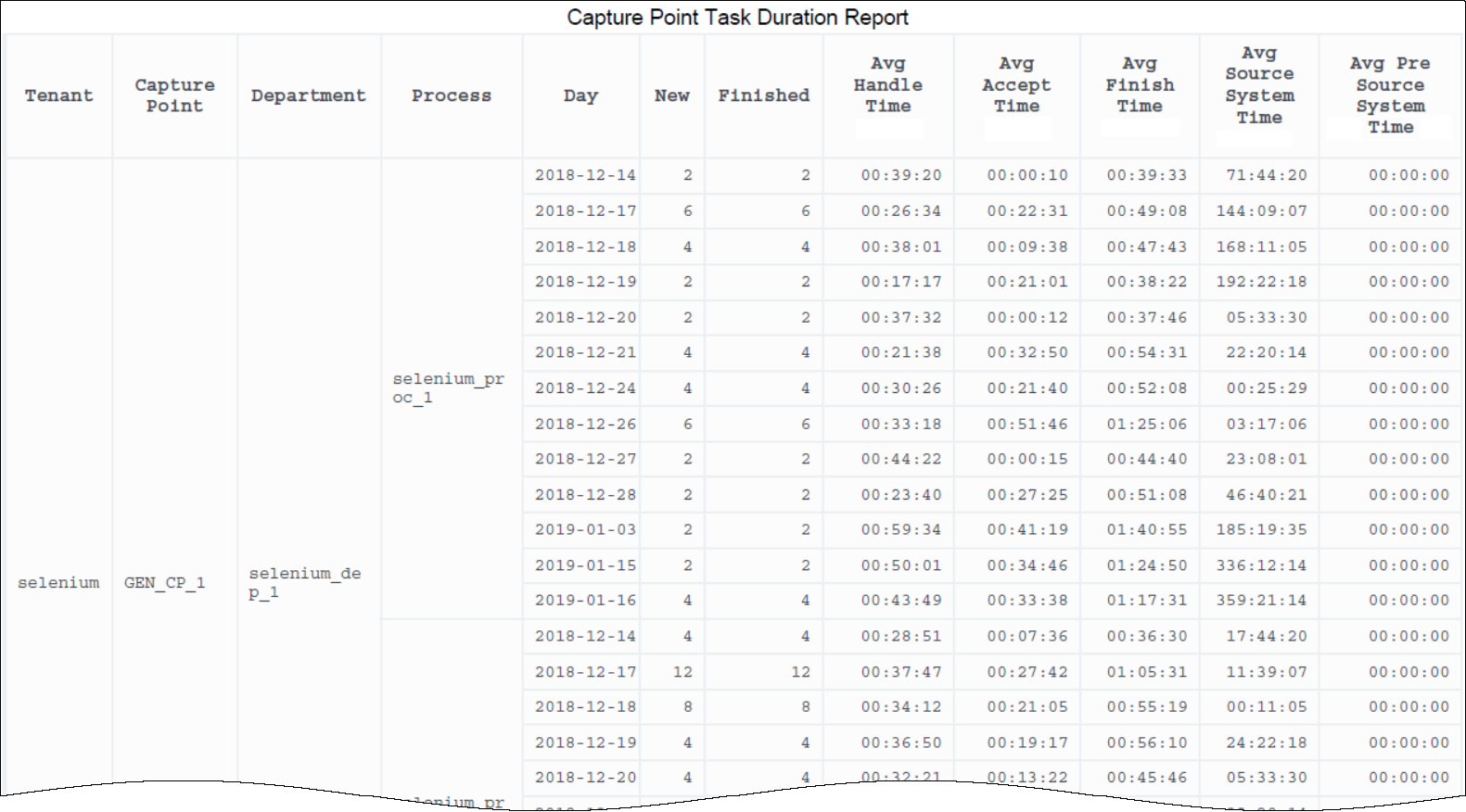Click the Avg Source System Time header
The image size is (1466, 812).
coord(1258,85)
